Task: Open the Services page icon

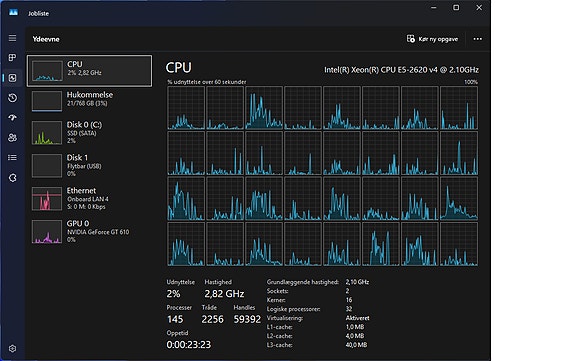Action: point(12,178)
